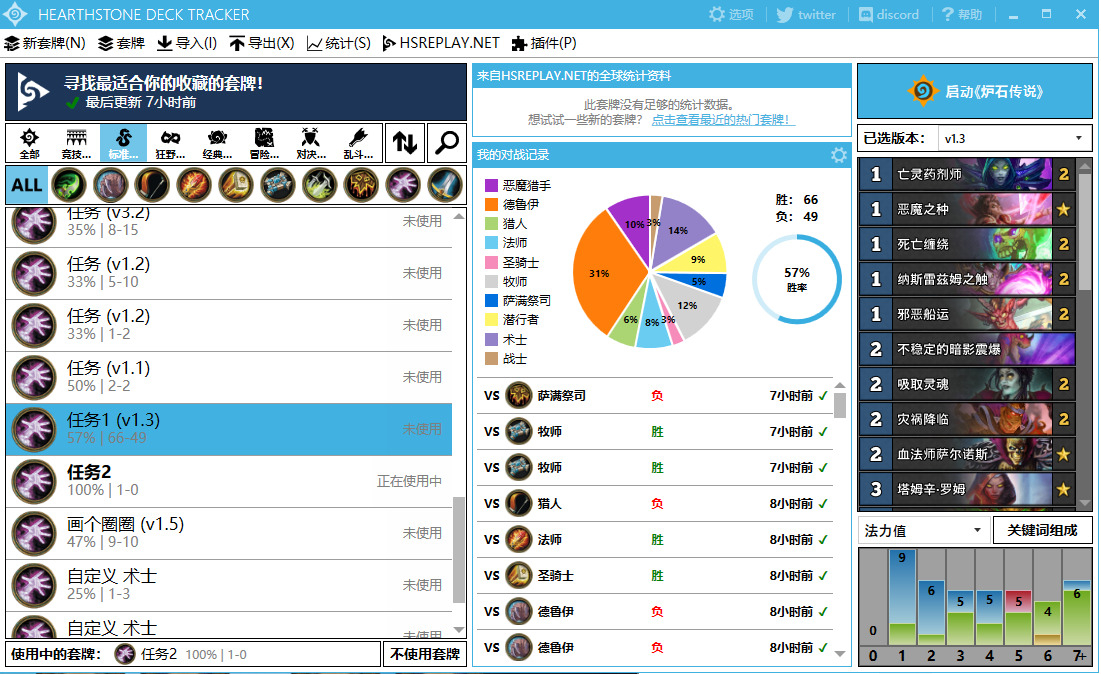Open the VS 萨满祭司 match record row
This screenshot has width=1101, height=674.
tap(654, 396)
